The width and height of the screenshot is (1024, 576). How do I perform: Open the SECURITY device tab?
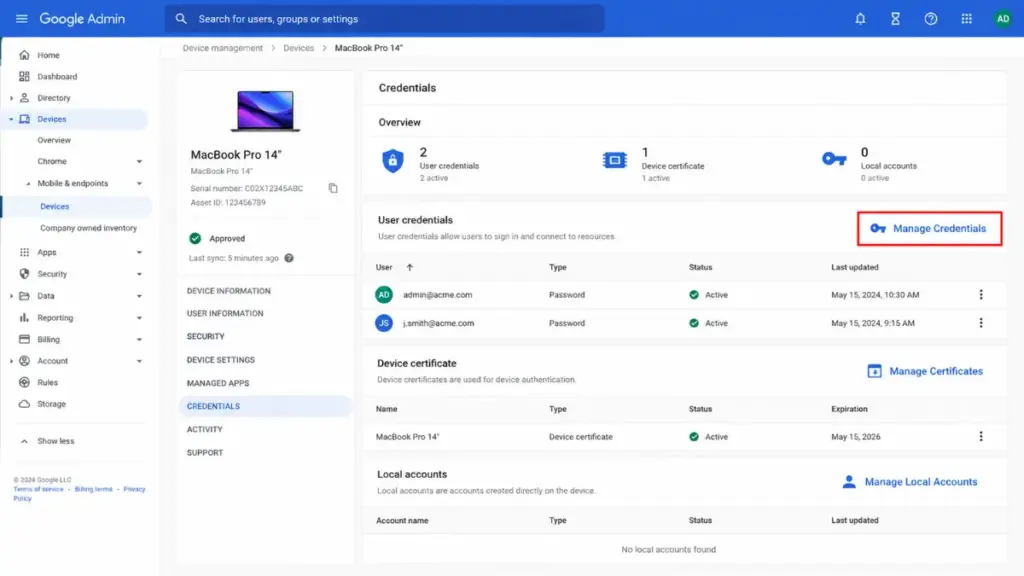(206, 336)
